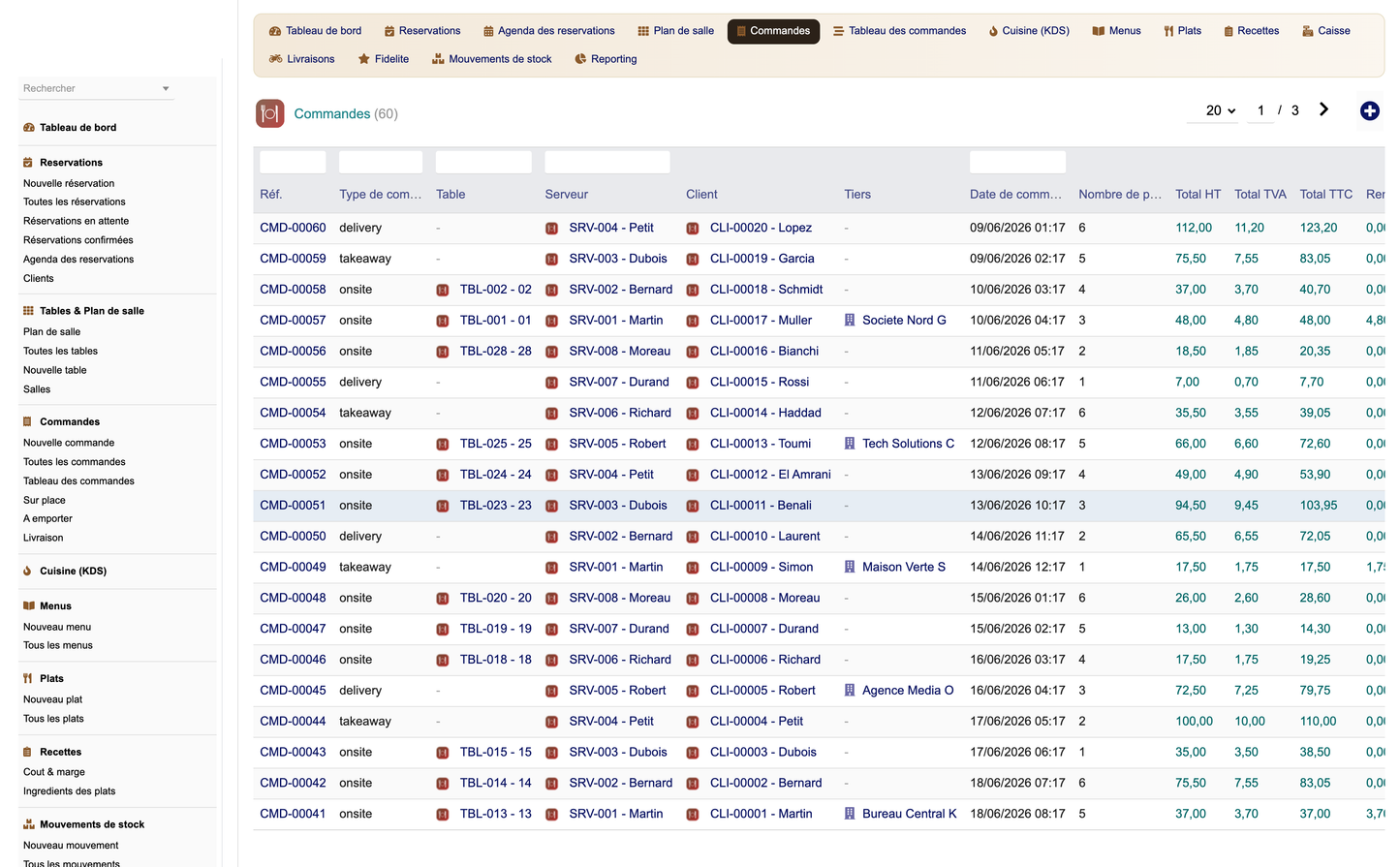The width and height of the screenshot is (1400, 867).
Task: Sort by the Date de commande column header
Action: pos(1015,195)
